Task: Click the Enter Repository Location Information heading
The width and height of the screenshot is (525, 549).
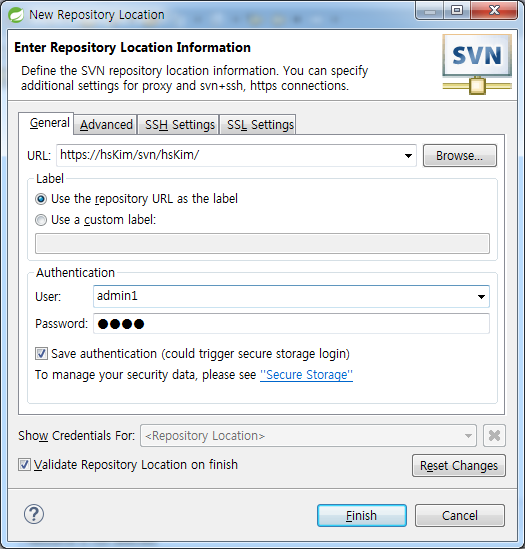Action: [x=132, y=47]
